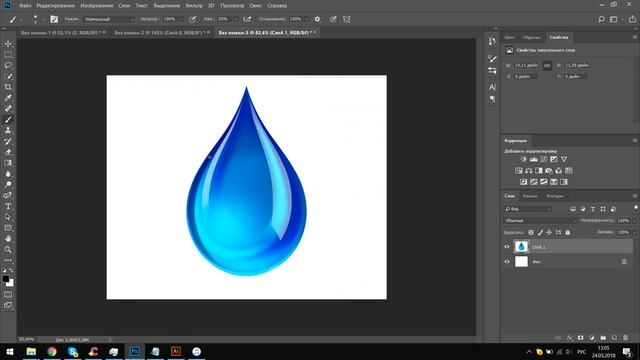
Task: Select the Eyedropper tool
Action: click(x=8, y=98)
